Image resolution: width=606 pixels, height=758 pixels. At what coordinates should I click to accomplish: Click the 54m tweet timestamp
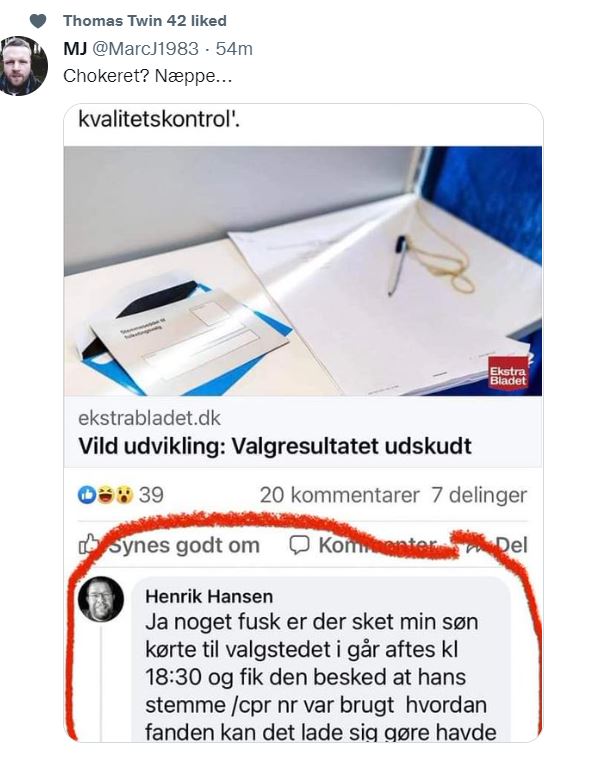(x=234, y=49)
